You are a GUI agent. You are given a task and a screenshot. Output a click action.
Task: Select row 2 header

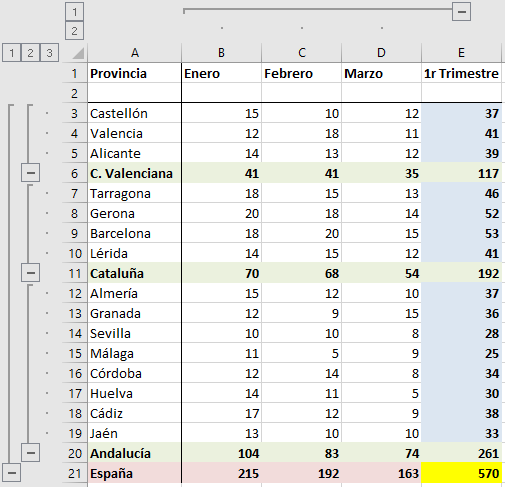tap(75, 93)
